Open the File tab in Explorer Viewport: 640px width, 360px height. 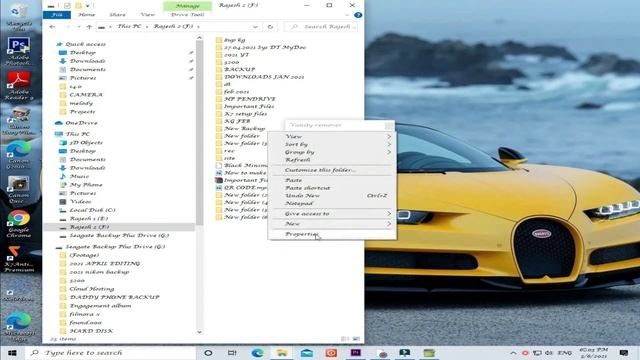click(x=57, y=15)
